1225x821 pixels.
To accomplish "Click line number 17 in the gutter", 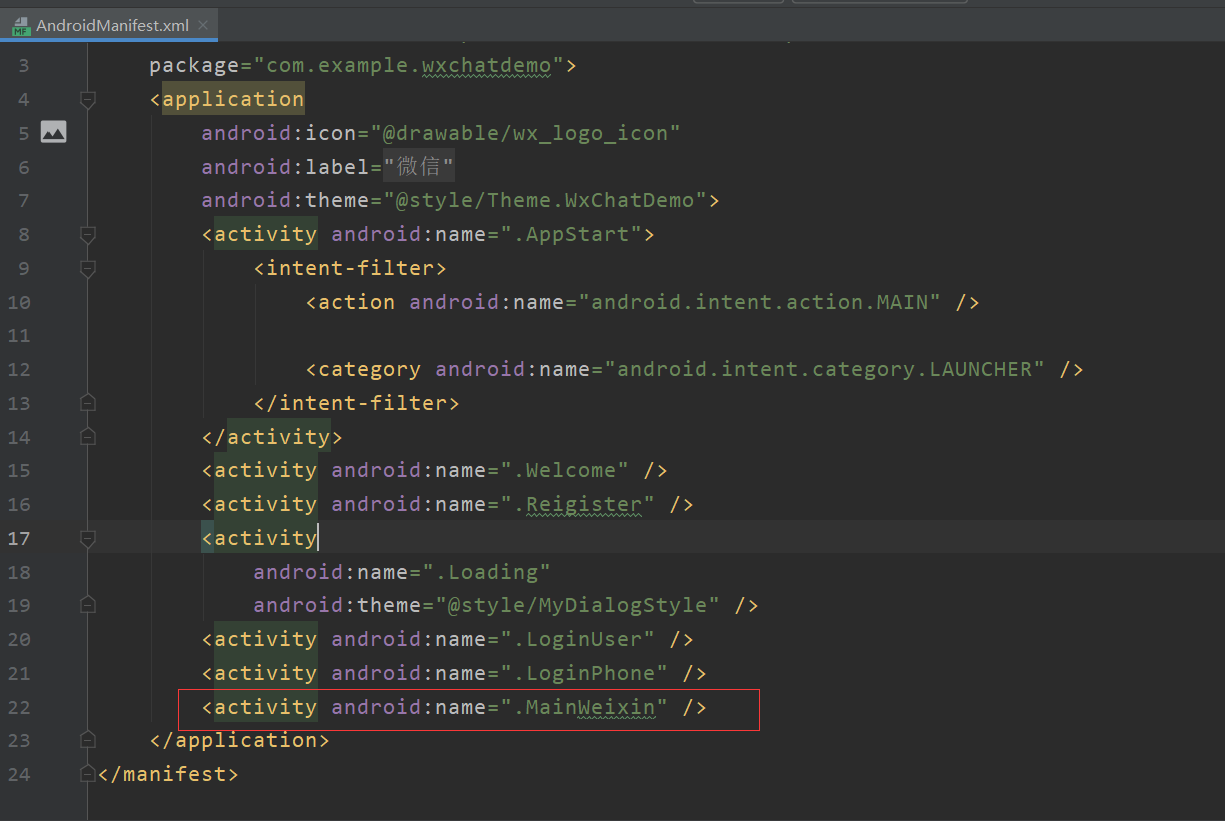I will (x=19, y=538).
